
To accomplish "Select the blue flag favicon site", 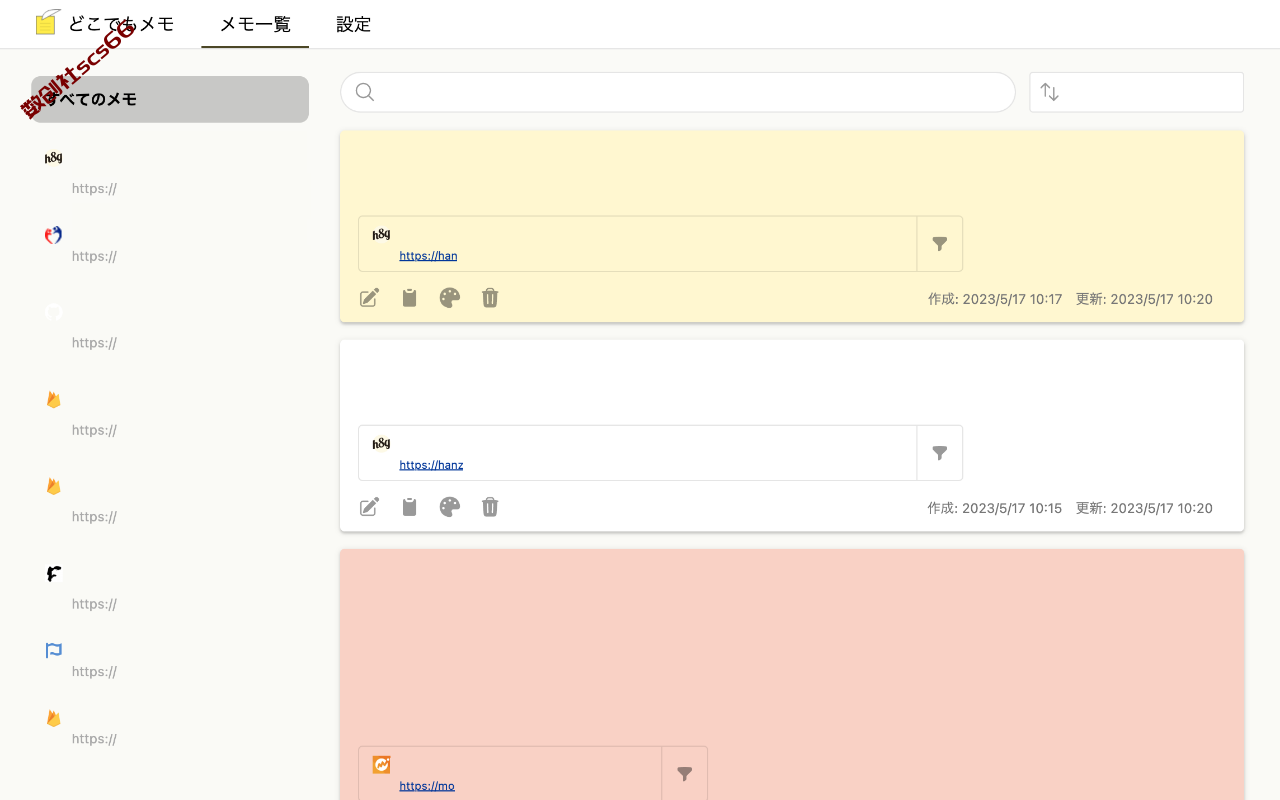I will point(170,660).
